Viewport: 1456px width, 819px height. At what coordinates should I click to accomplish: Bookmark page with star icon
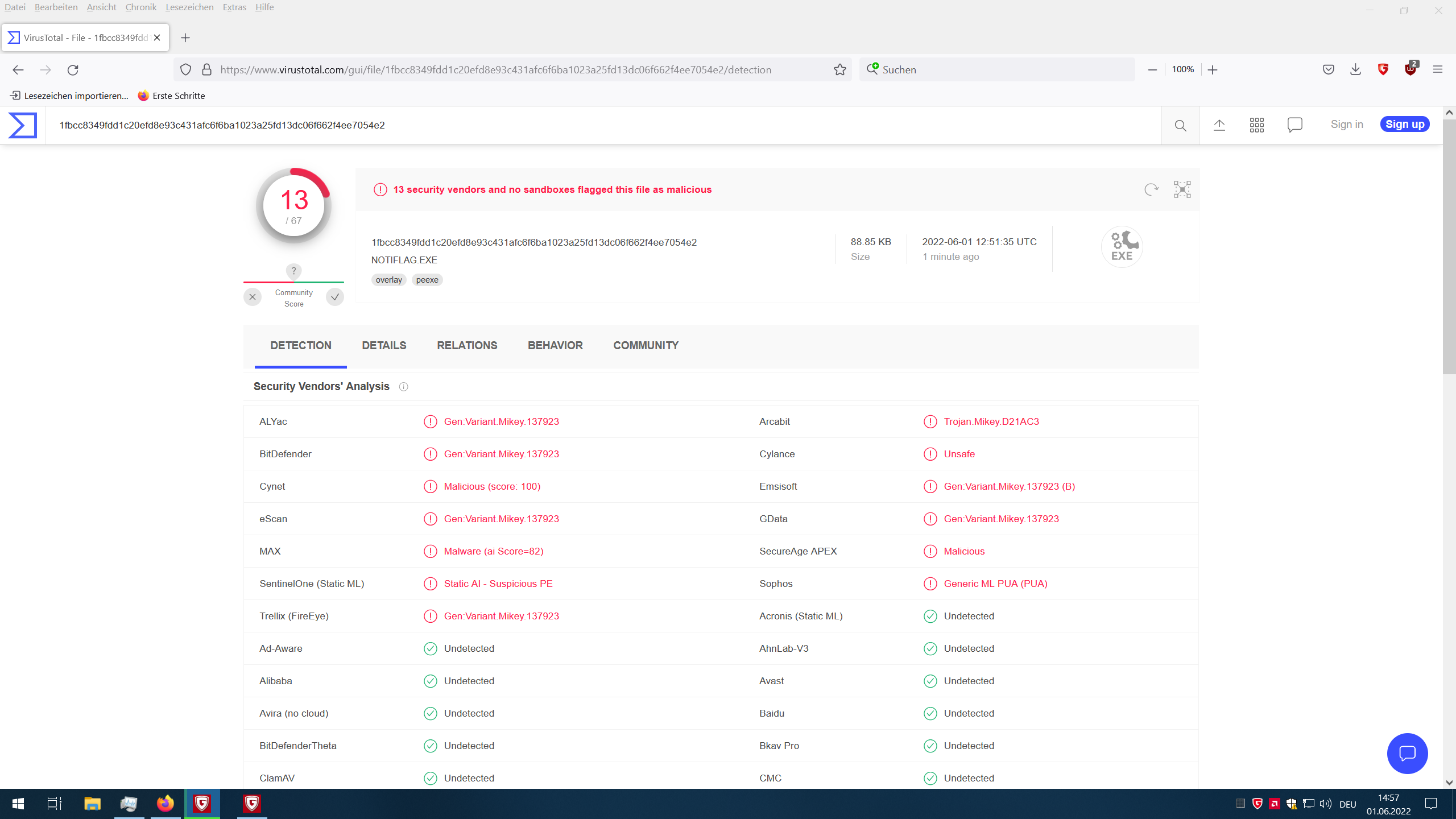pyautogui.click(x=840, y=69)
